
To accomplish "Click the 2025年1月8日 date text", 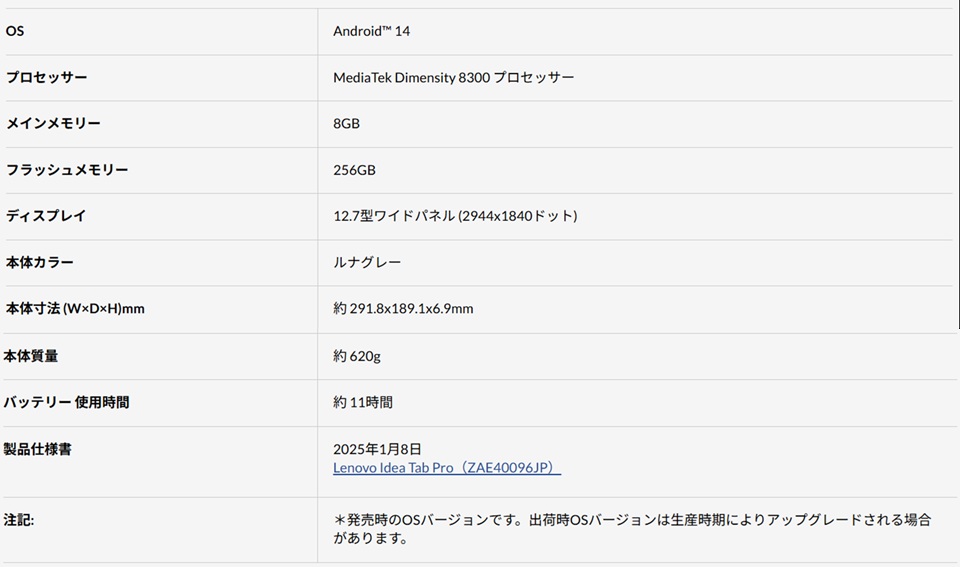I will tap(377, 449).
